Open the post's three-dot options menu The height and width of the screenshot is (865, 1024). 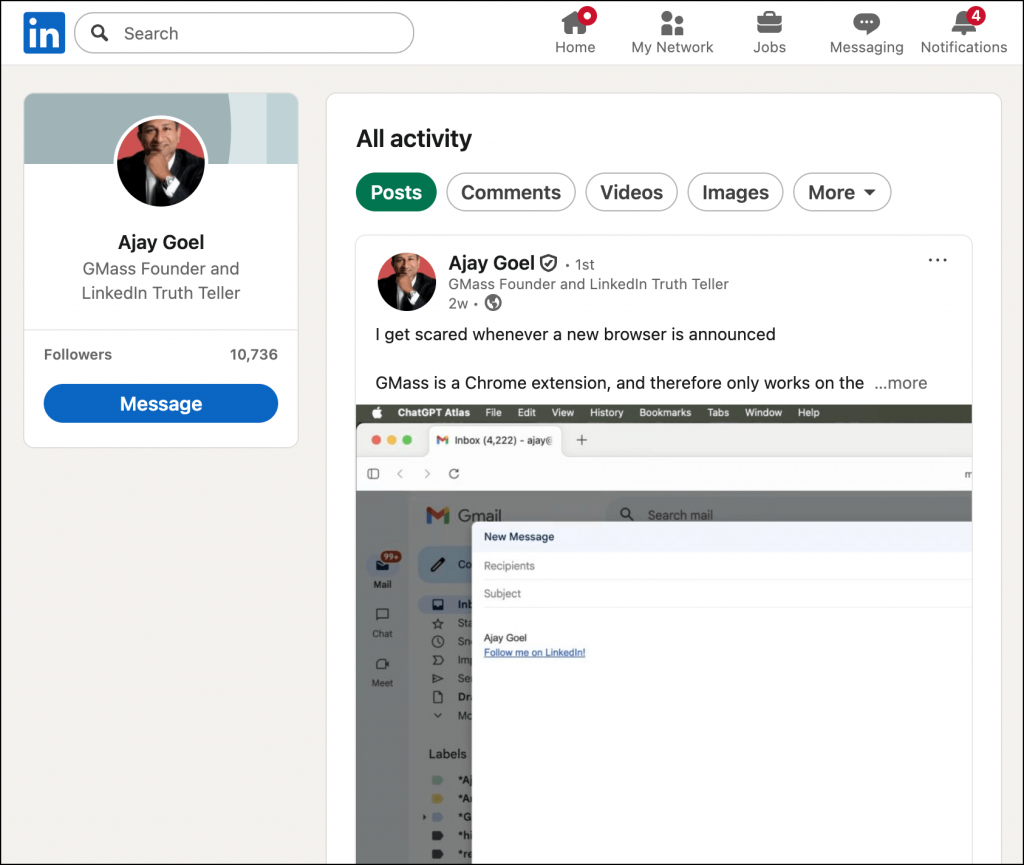click(937, 260)
